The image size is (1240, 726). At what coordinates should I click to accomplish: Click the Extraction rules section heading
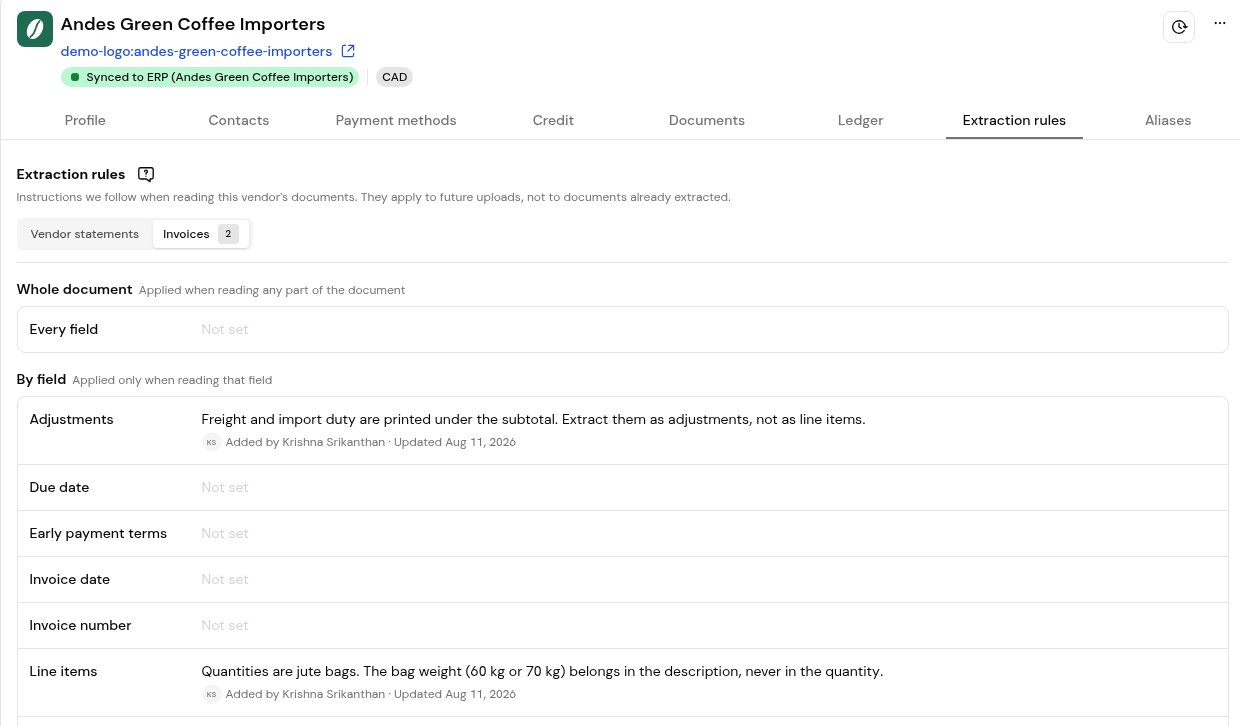pyautogui.click(x=71, y=174)
